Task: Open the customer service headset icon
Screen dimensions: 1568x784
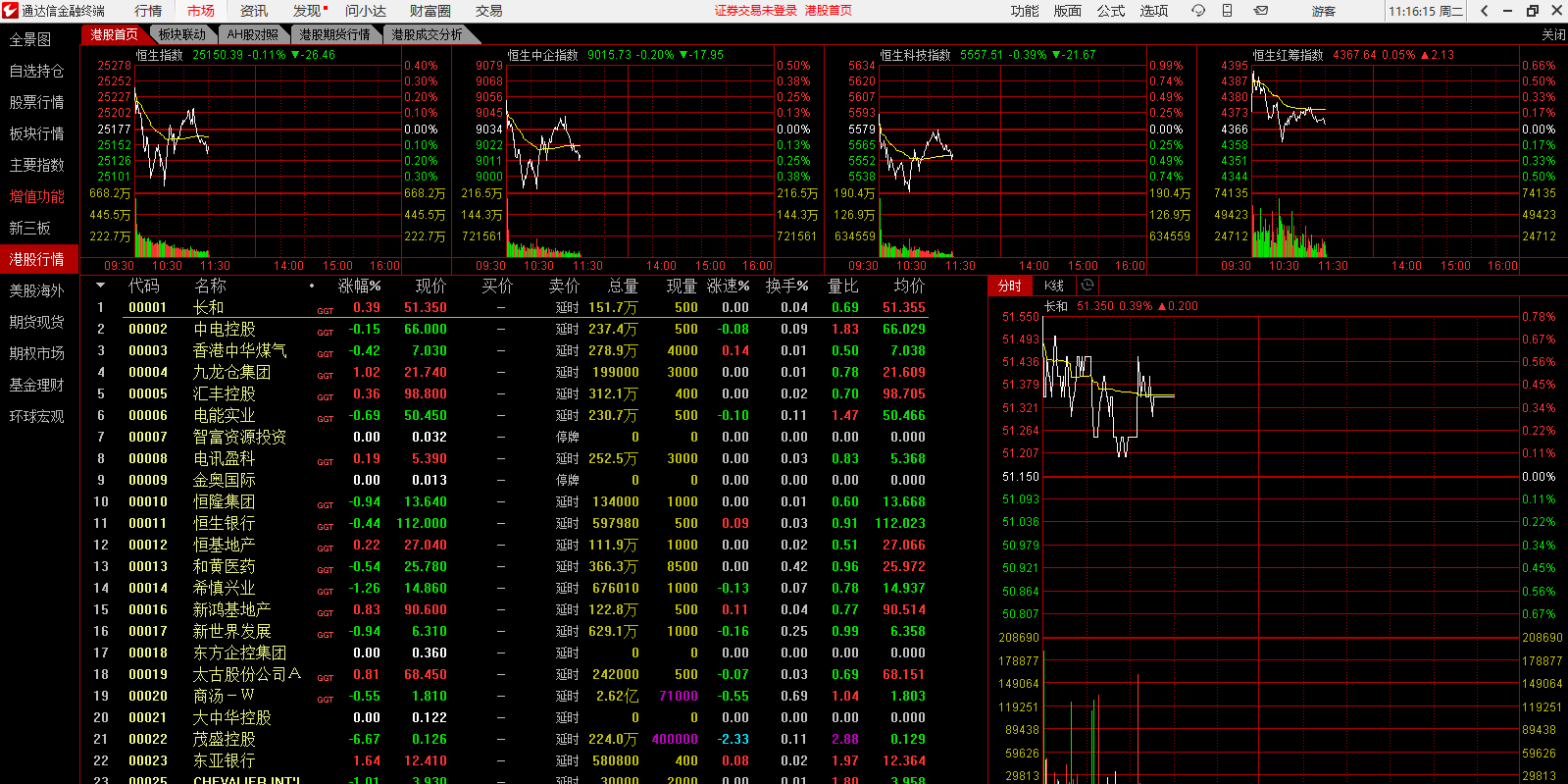Action: pyautogui.click(x=1198, y=11)
